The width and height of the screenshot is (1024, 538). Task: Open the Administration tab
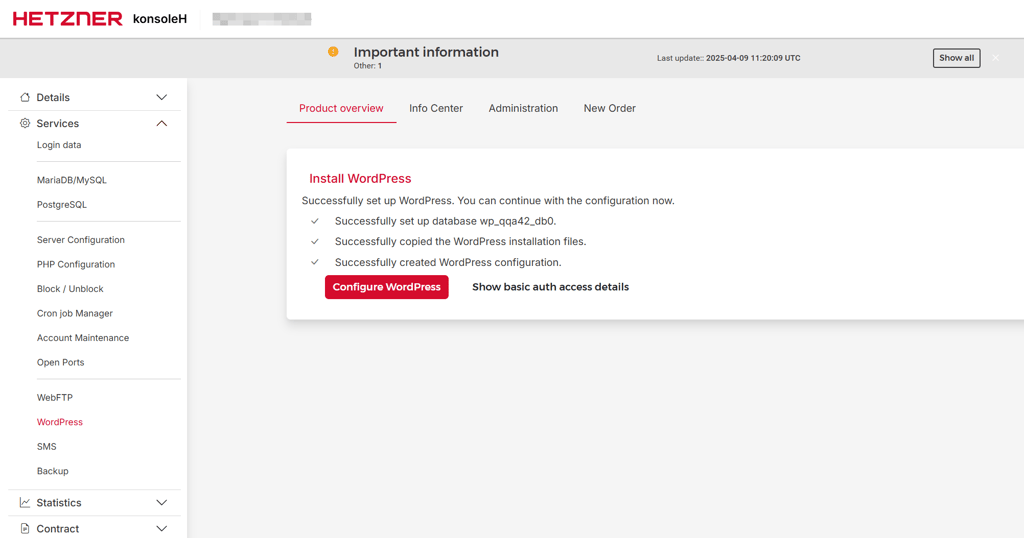[x=523, y=108]
